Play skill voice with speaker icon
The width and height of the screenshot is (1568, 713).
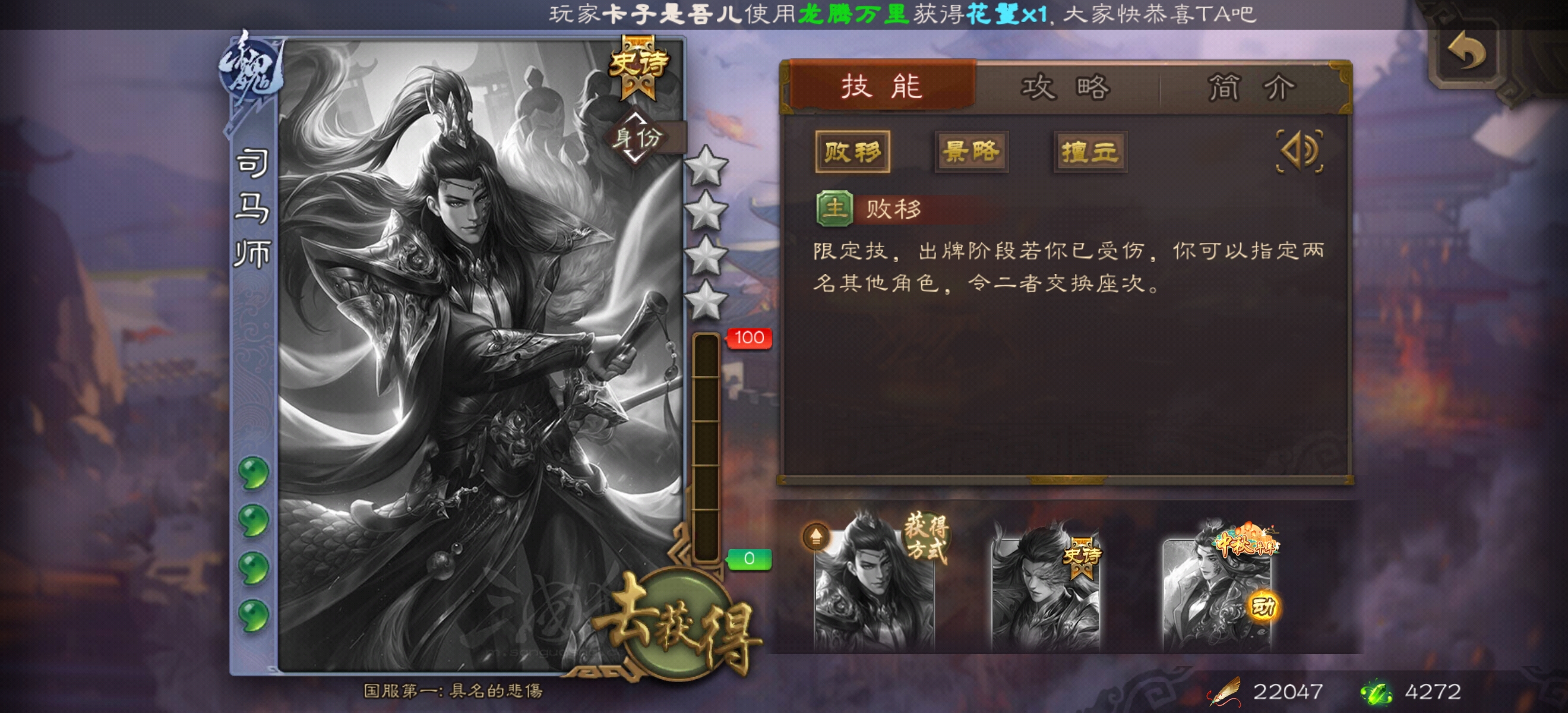(x=1300, y=151)
